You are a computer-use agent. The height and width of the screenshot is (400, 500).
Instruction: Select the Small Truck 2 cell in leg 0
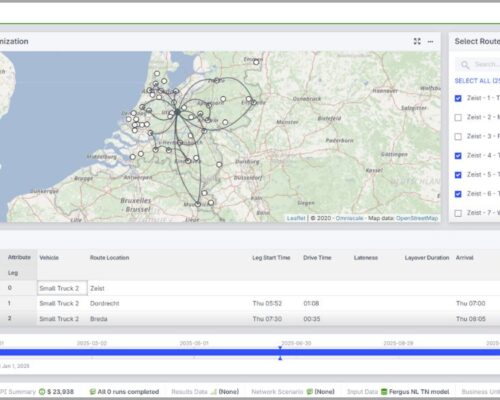(x=62, y=288)
